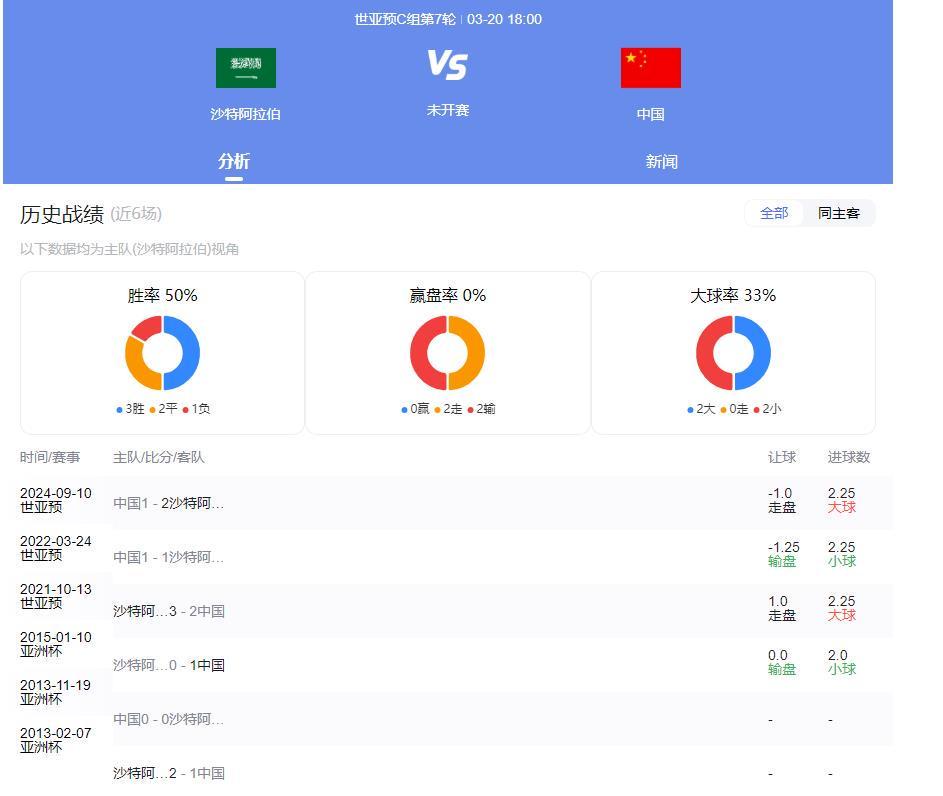Click the 走盘 result label
Image resolution: width=943 pixels, height=796 pixels.
781,509
